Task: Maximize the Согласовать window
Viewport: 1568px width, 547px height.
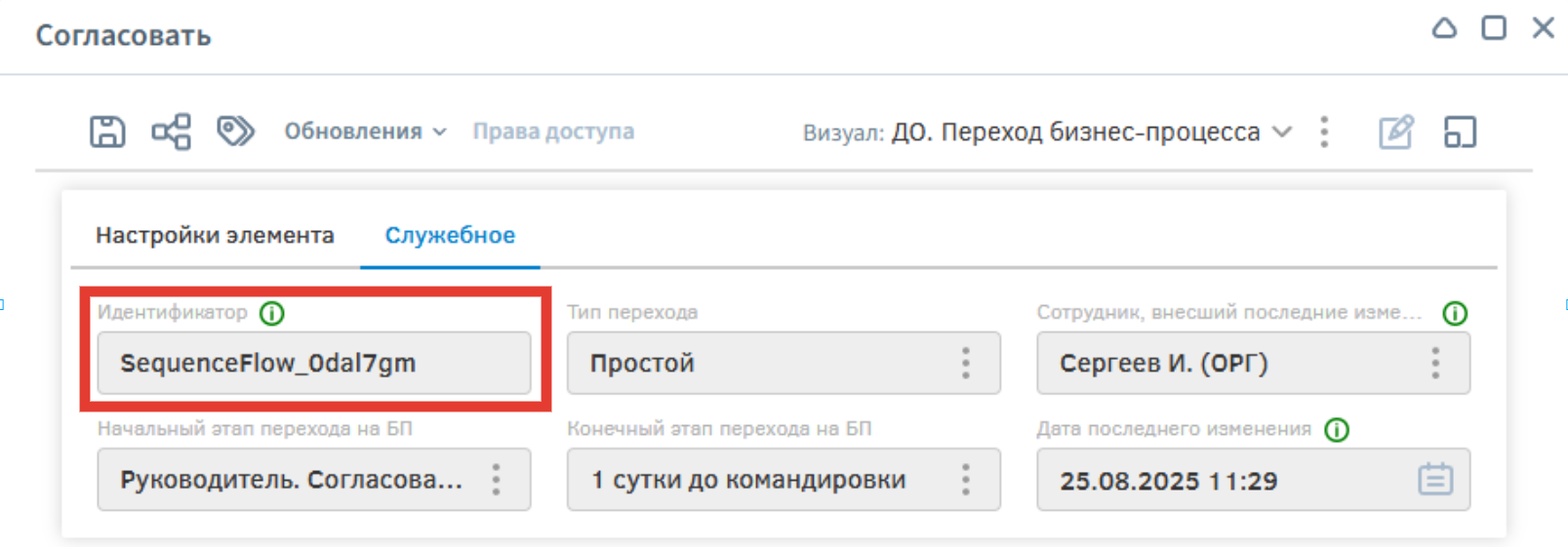Action: pos(1494,27)
